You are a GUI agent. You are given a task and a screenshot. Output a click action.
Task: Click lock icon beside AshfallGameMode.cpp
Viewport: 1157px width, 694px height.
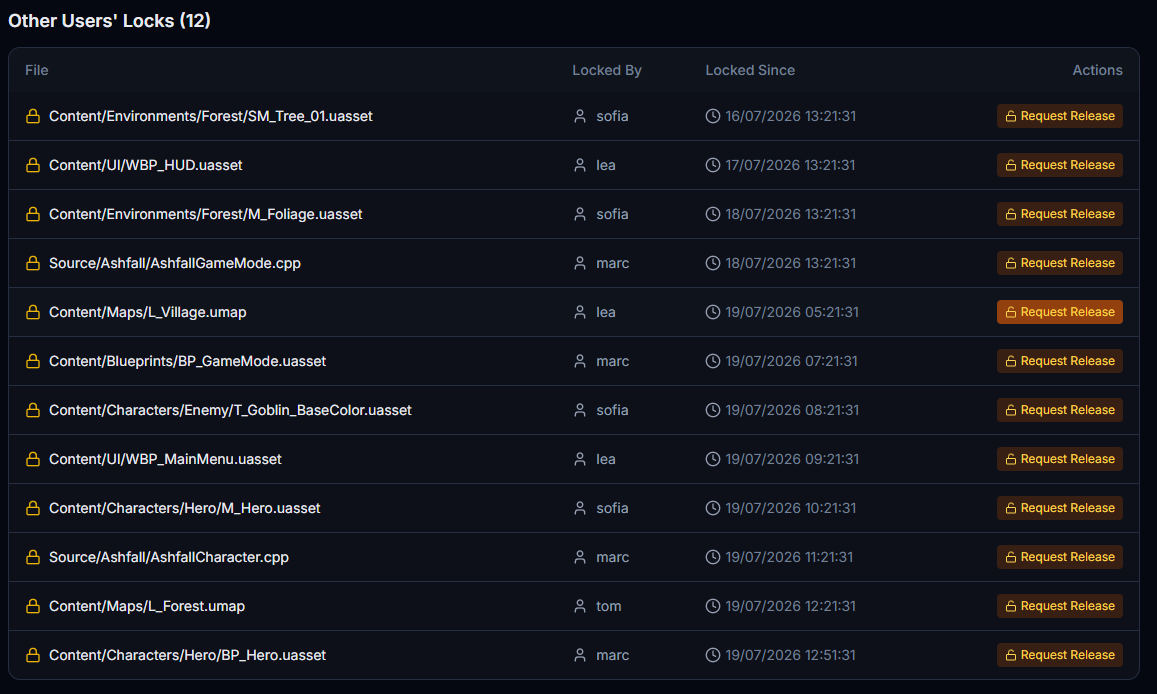coord(32,263)
